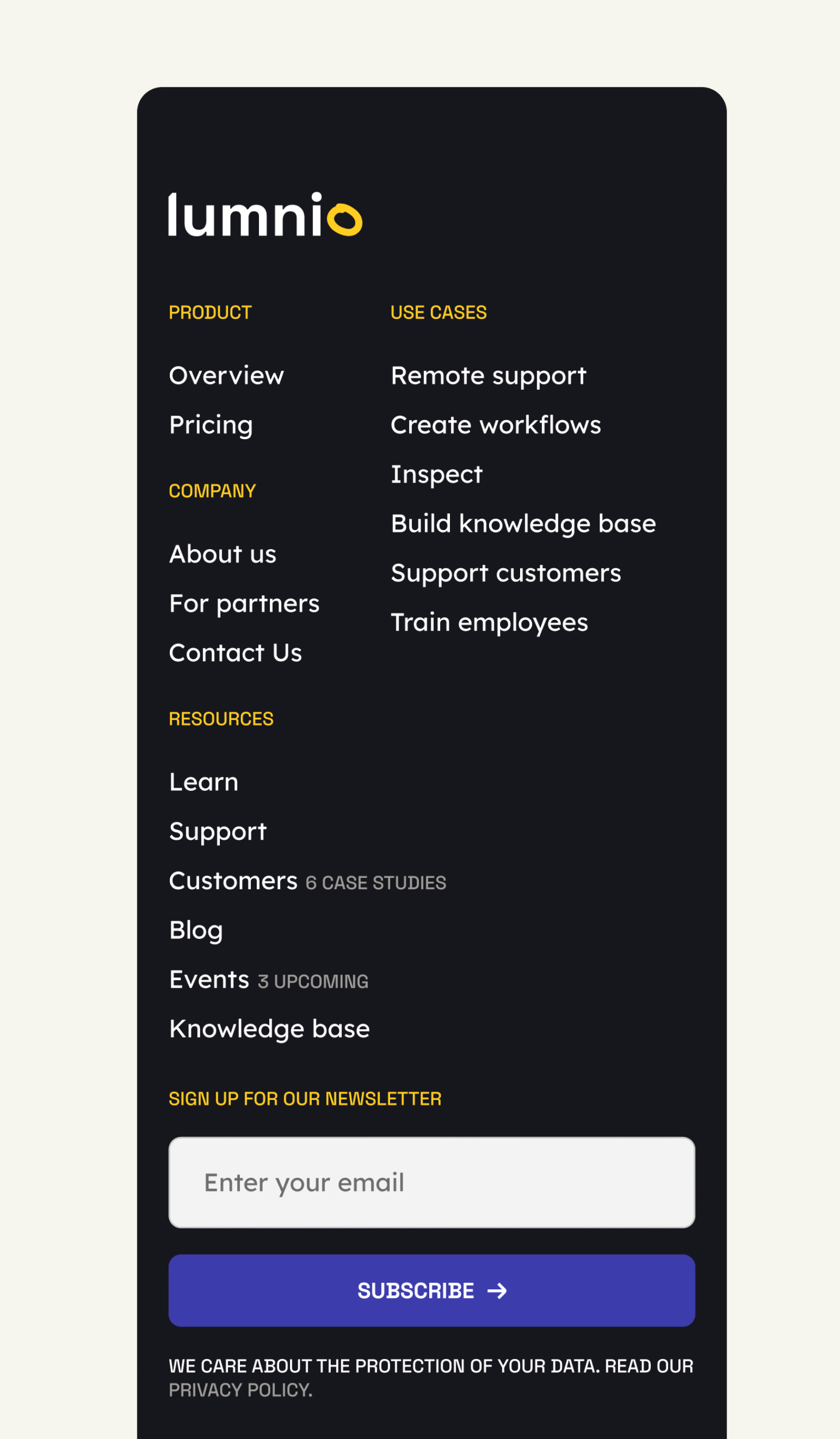Open the Privacy Policy link
The image size is (840, 1439).
click(240, 1390)
